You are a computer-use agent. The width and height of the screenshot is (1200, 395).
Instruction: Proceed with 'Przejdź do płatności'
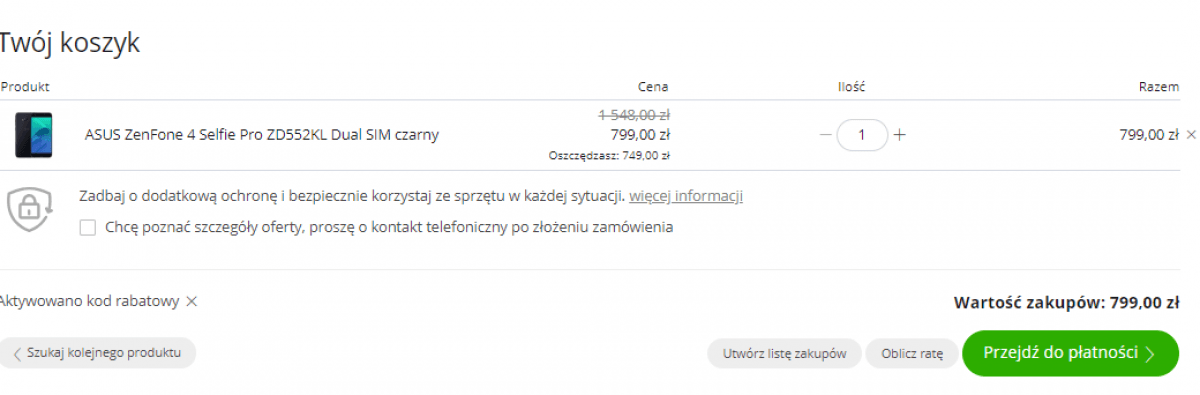tap(1071, 353)
